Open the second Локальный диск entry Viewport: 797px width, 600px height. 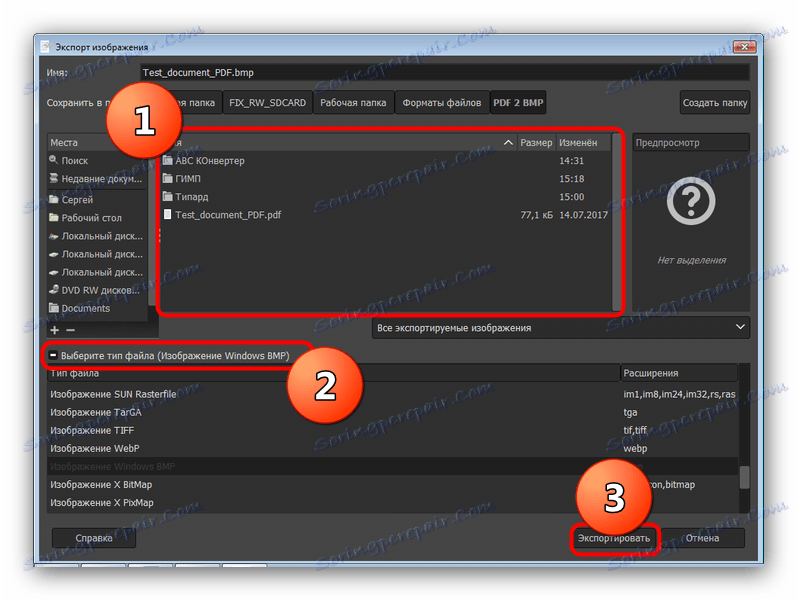click(x=97, y=254)
